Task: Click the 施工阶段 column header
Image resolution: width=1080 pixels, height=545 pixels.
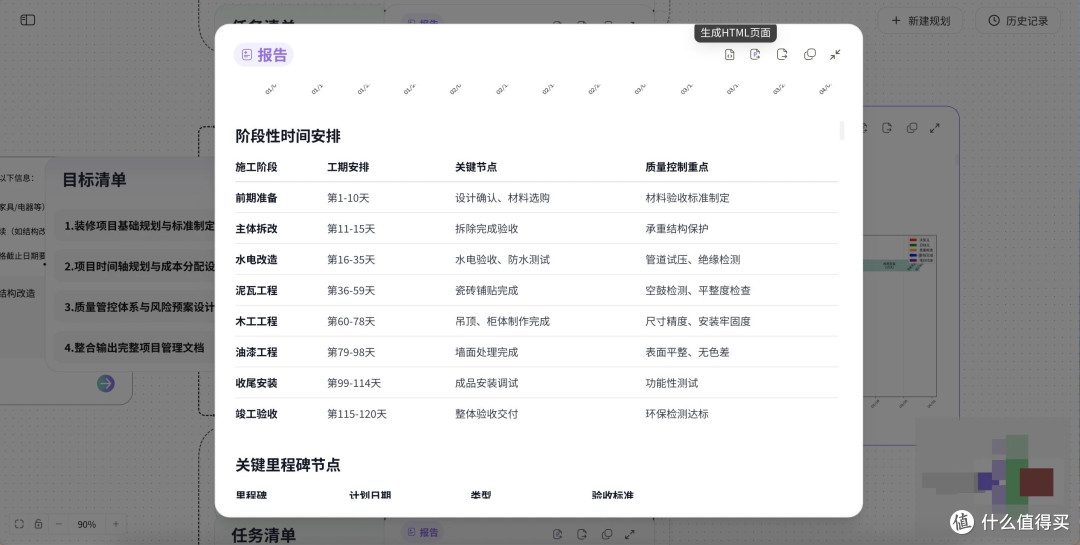Action: 256,167
